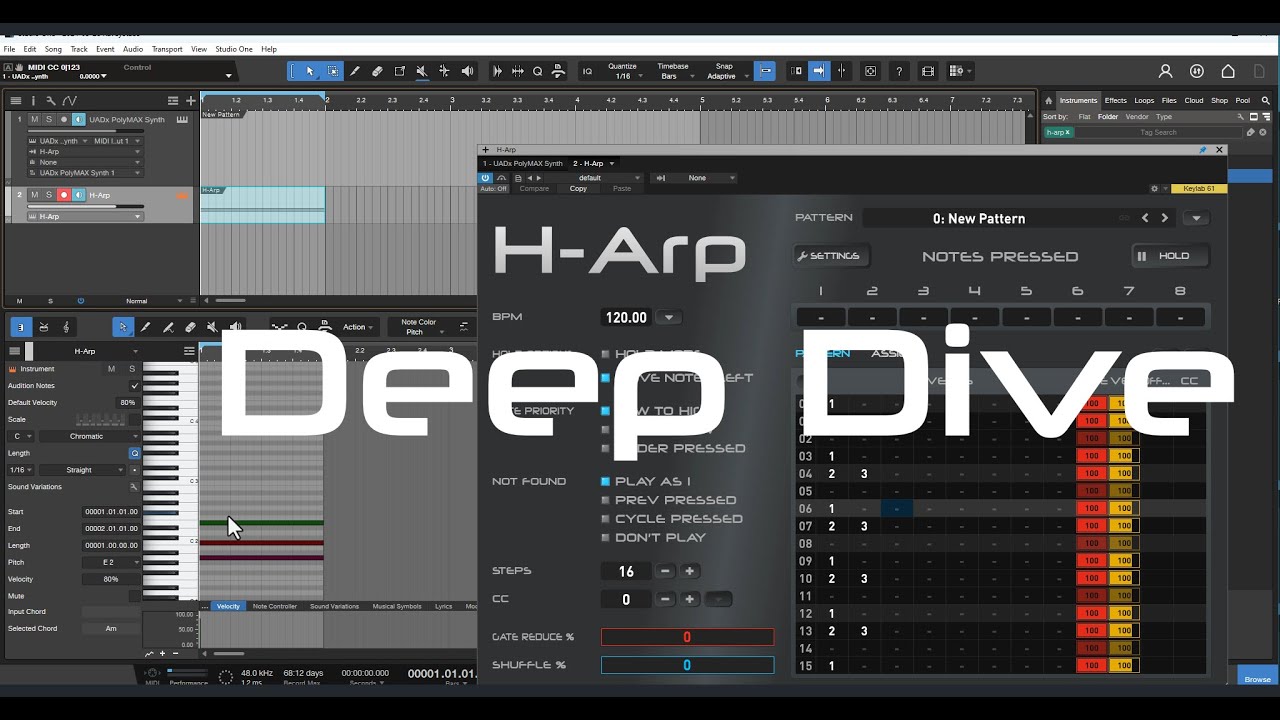Select the PREV PRESSED option
Viewport: 1280px width, 720px height.
[668, 500]
